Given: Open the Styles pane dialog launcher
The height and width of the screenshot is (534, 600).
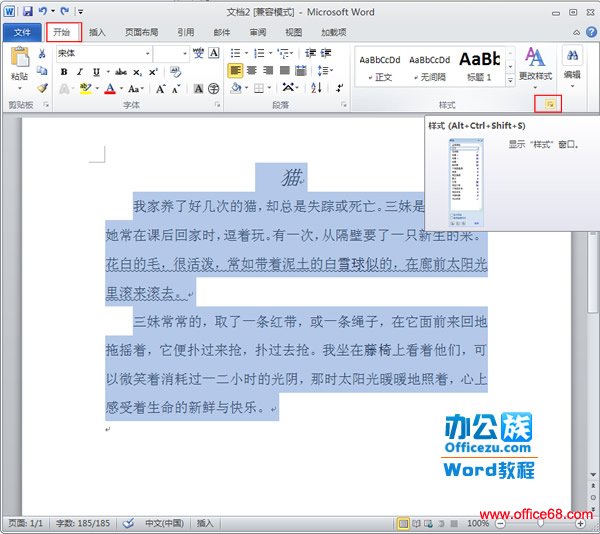Looking at the screenshot, I should click(x=549, y=104).
